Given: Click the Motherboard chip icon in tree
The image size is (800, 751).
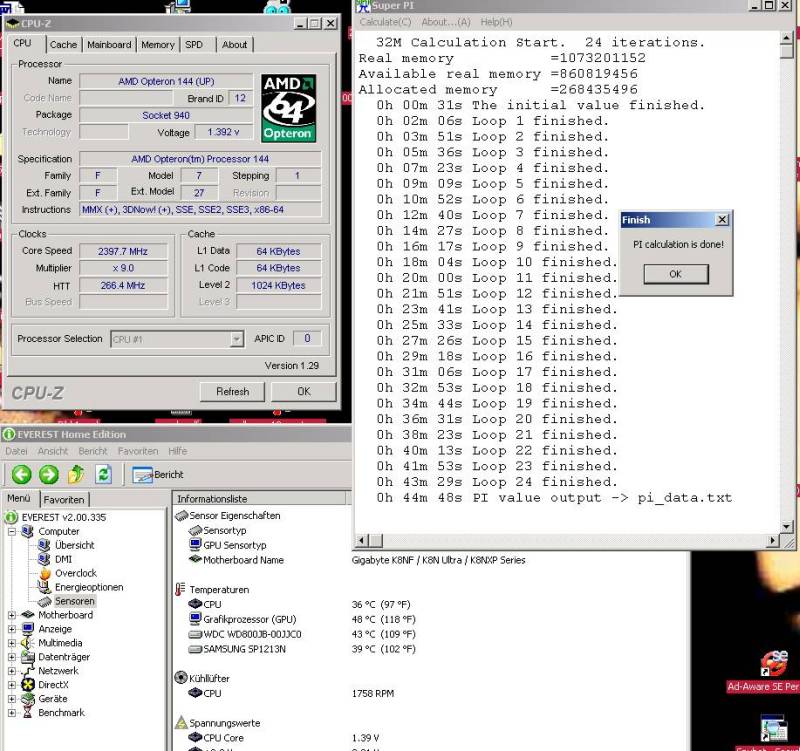Looking at the screenshot, I should pyautogui.click(x=28, y=615).
